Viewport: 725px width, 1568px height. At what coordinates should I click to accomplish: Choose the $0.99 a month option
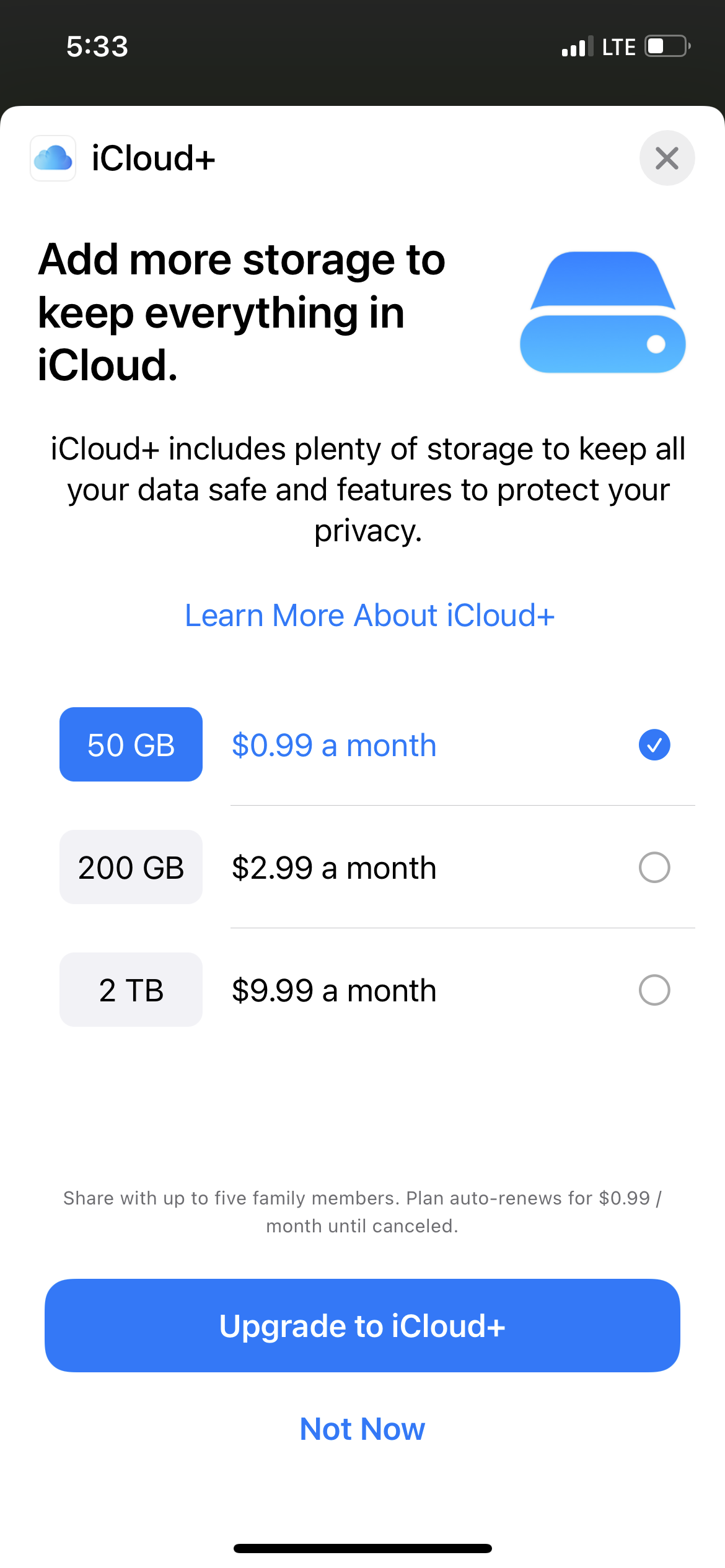click(334, 745)
